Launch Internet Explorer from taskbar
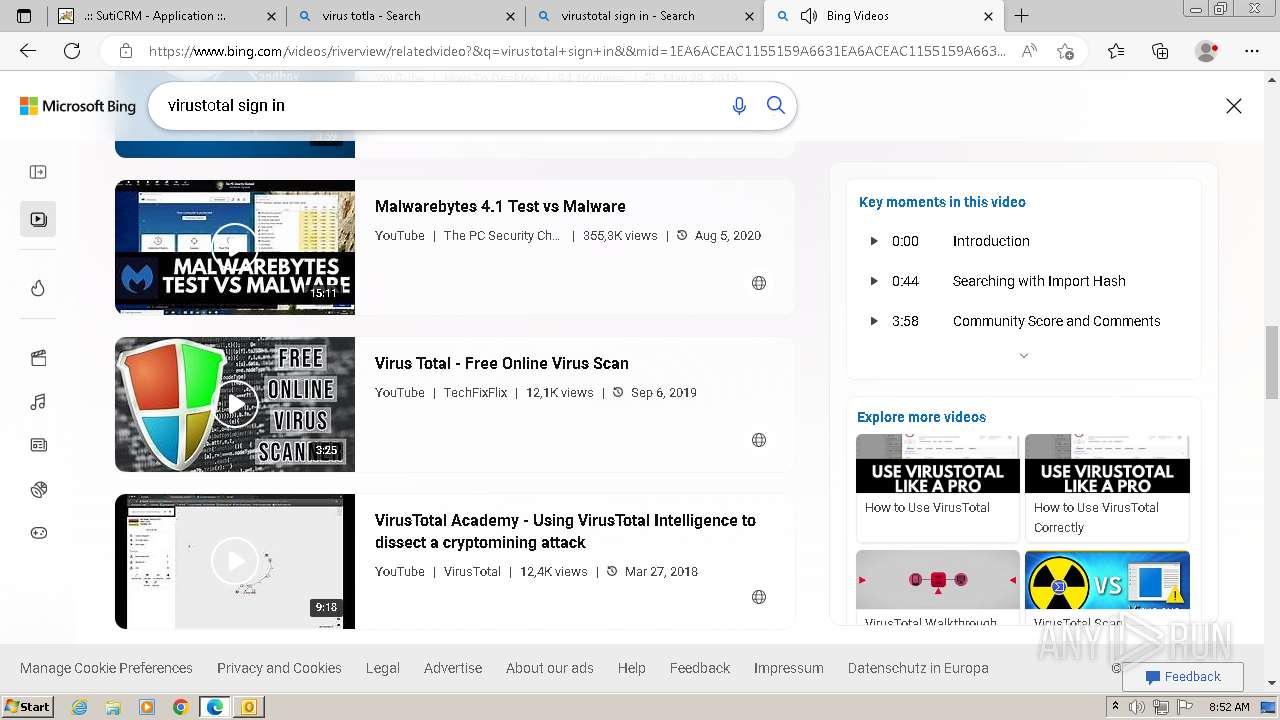 (x=79, y=707)
